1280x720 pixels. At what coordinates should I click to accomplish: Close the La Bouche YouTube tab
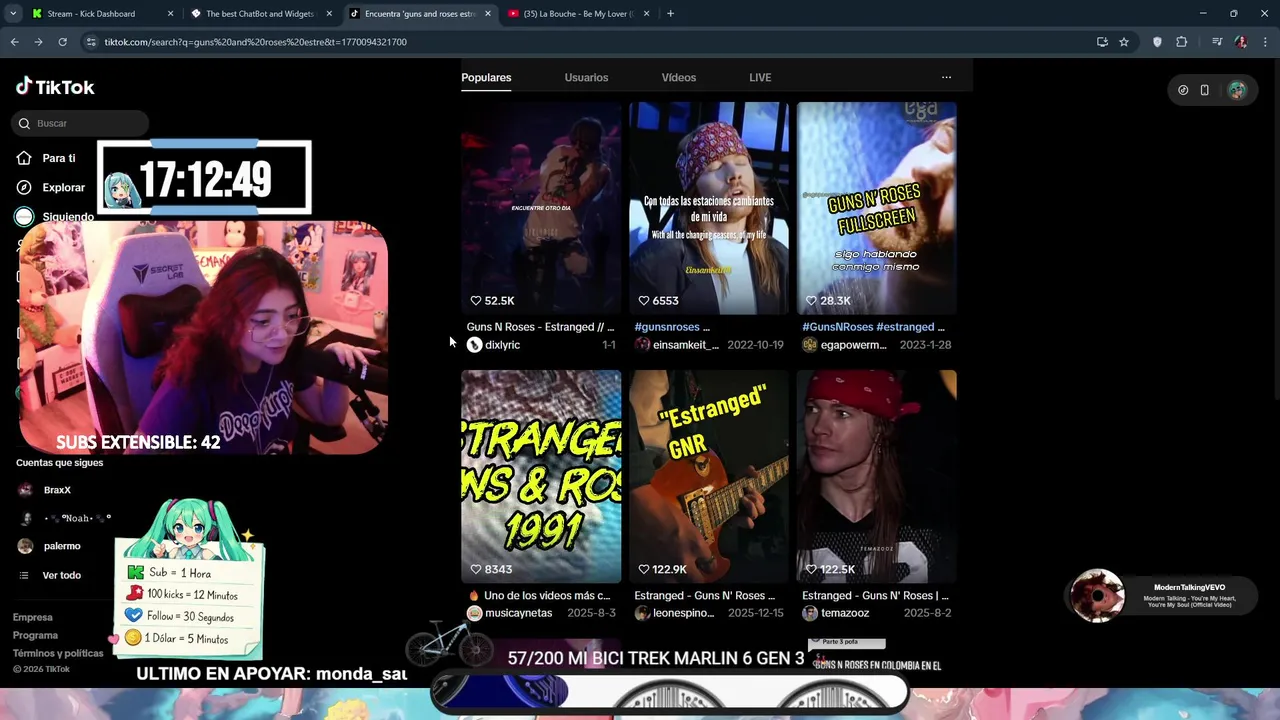(646, 14)
